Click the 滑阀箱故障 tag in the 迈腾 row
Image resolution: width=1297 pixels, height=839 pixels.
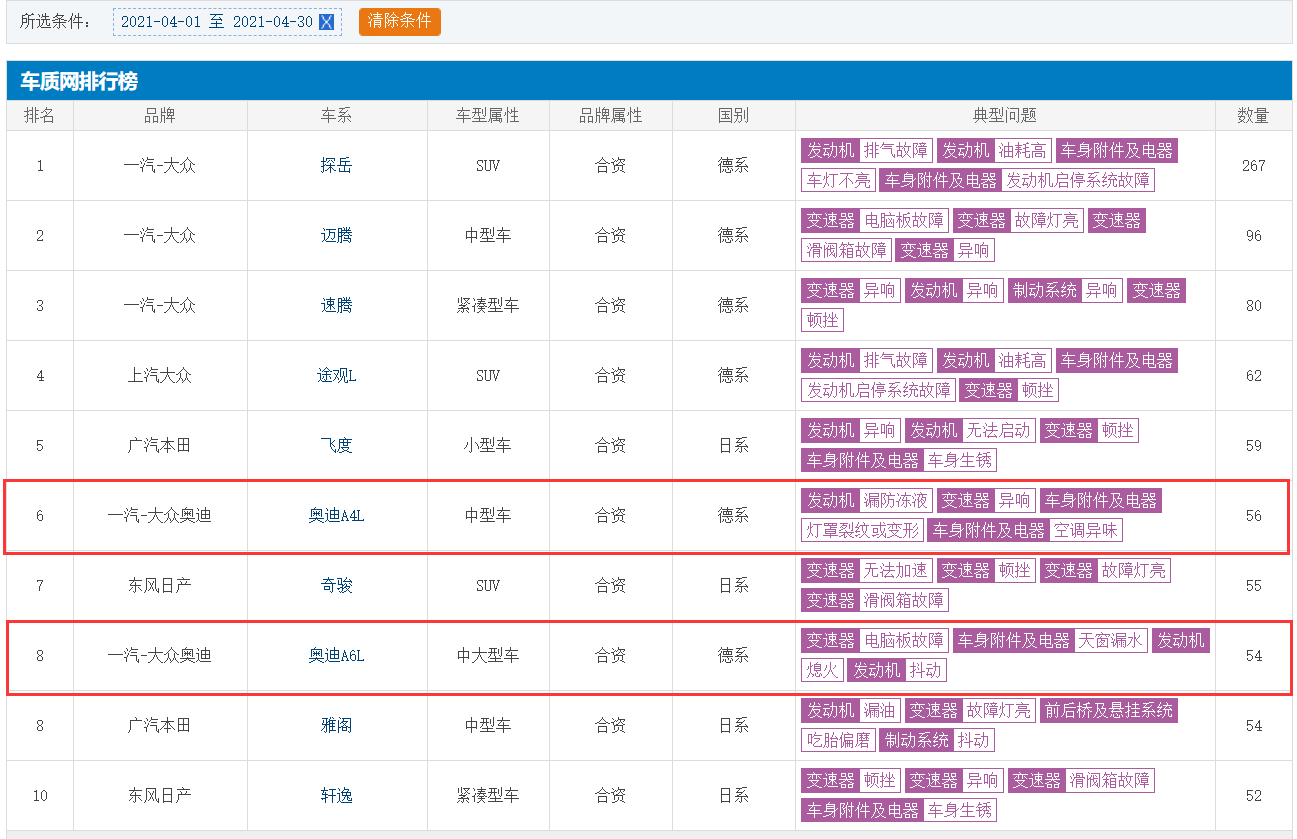(x=846, y=251)
